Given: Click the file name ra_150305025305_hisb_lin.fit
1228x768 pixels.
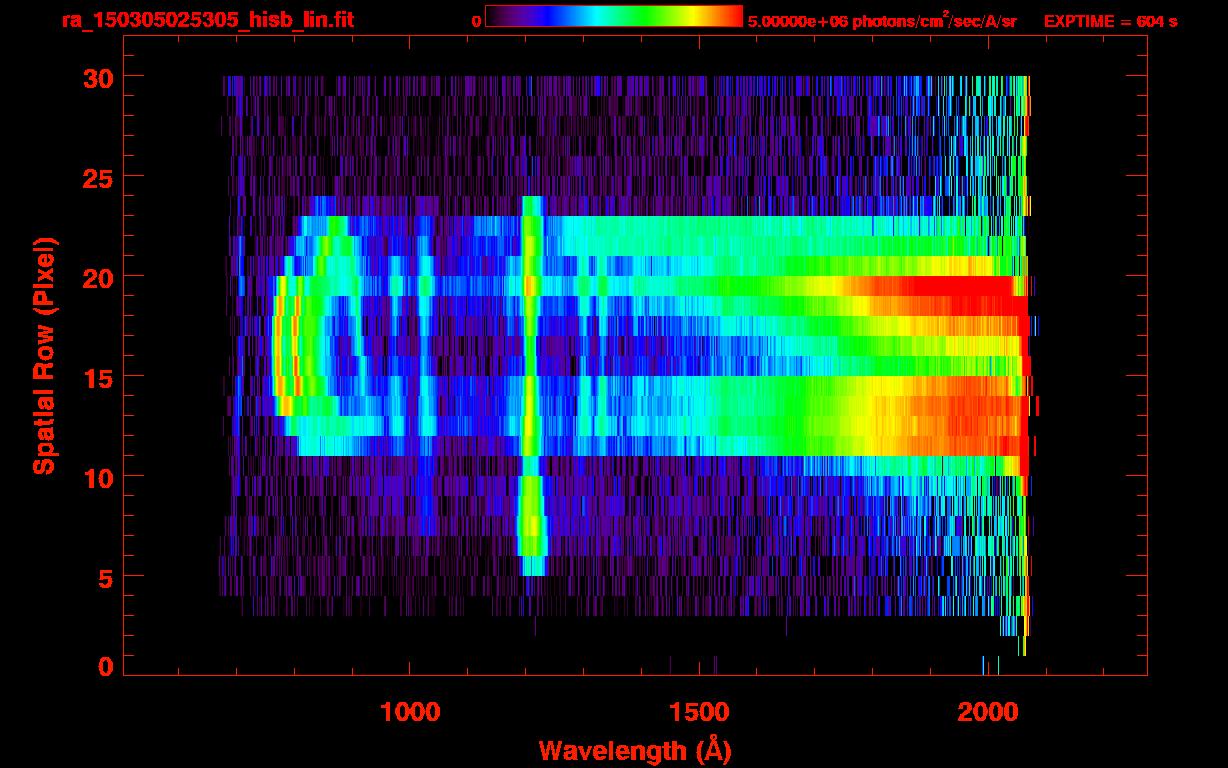Looking at the screenshot, I should coord(207,20).
